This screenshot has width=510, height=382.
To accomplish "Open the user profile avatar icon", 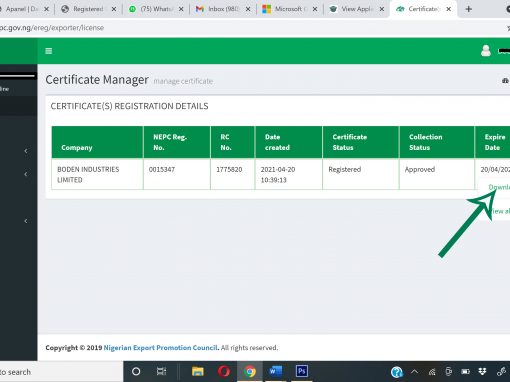I will tap(486, 51).
